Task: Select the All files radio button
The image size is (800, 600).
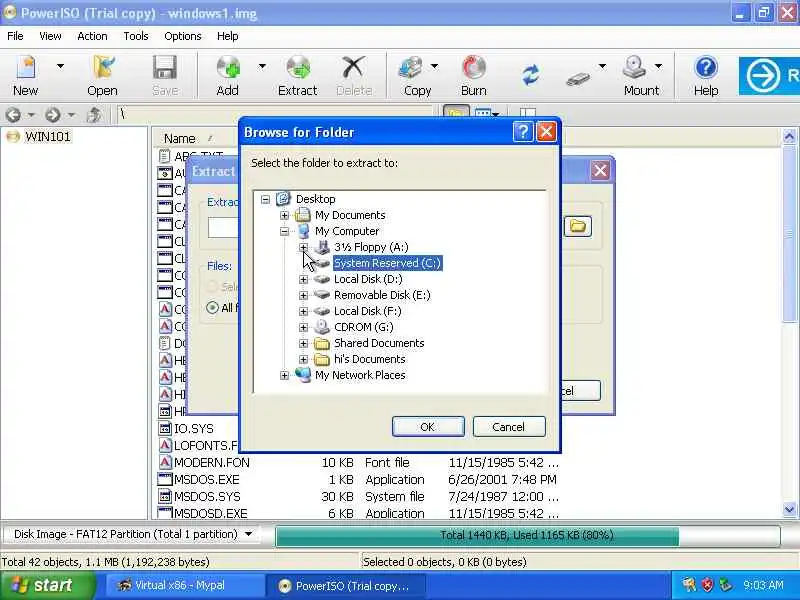Action: [x=212, y=308]
